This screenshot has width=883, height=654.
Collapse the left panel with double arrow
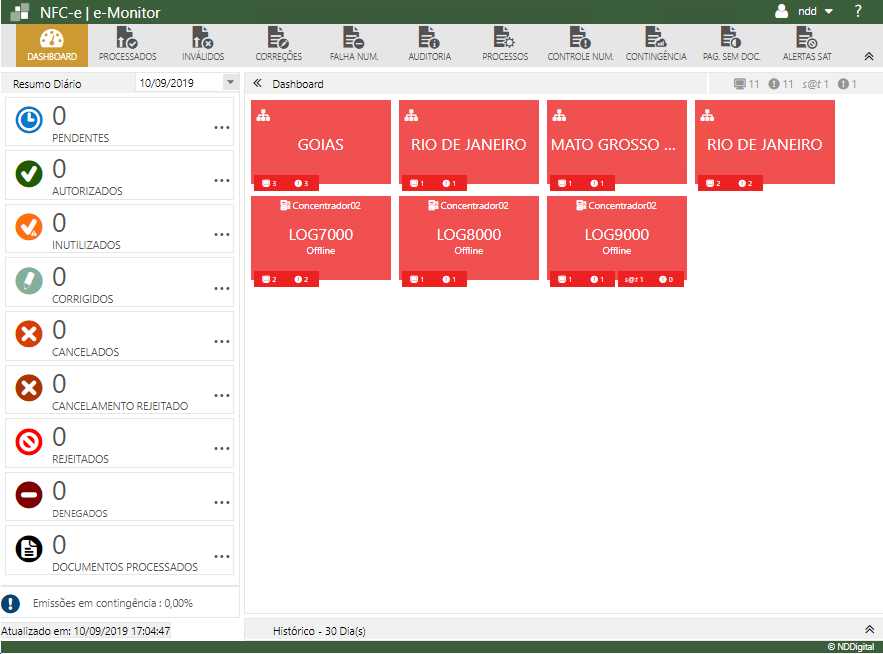pos(257,84)
